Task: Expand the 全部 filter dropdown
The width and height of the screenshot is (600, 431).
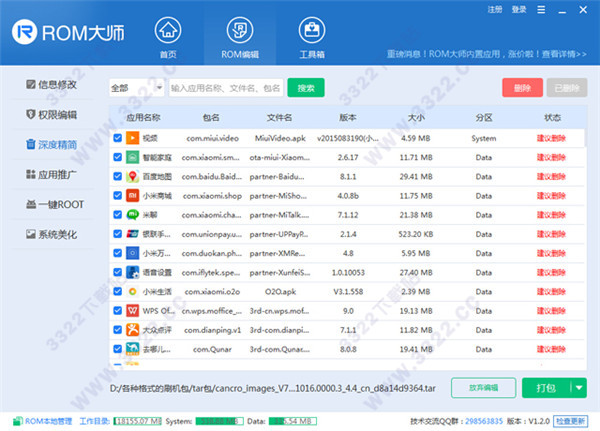Action: [135, 88]
